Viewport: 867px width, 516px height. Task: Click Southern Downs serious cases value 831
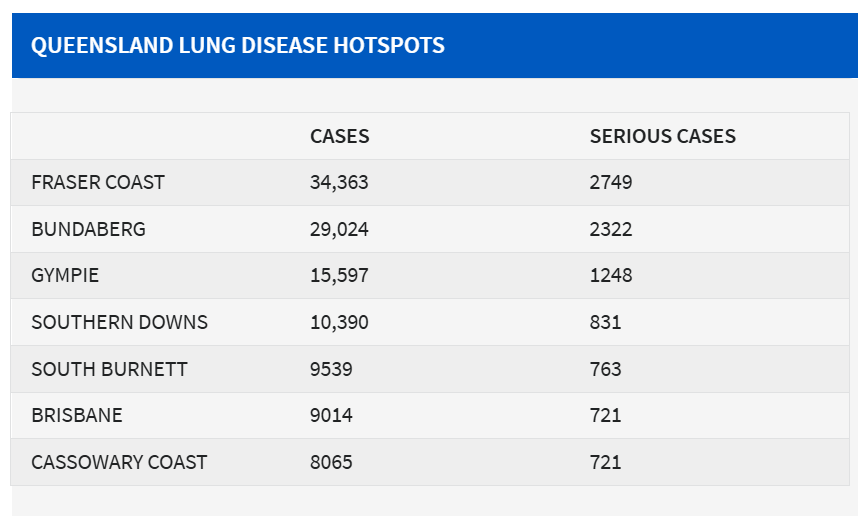pyautogui.click(x=605, y=322)
